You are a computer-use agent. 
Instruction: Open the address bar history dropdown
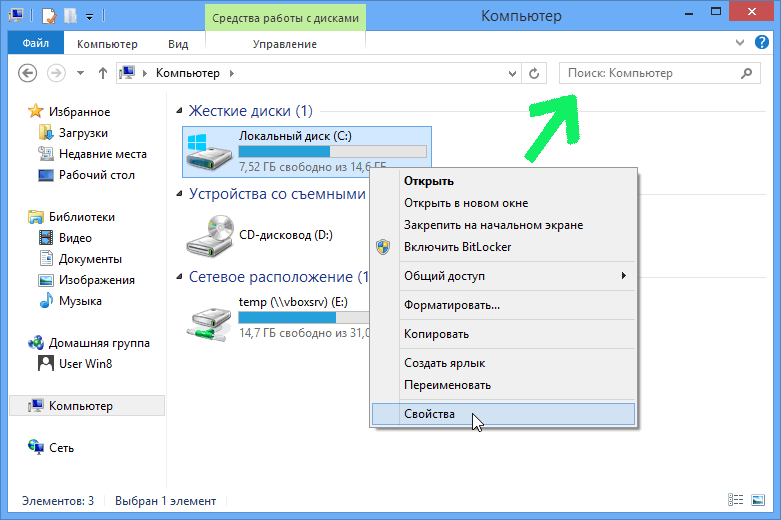click(512, 74)
